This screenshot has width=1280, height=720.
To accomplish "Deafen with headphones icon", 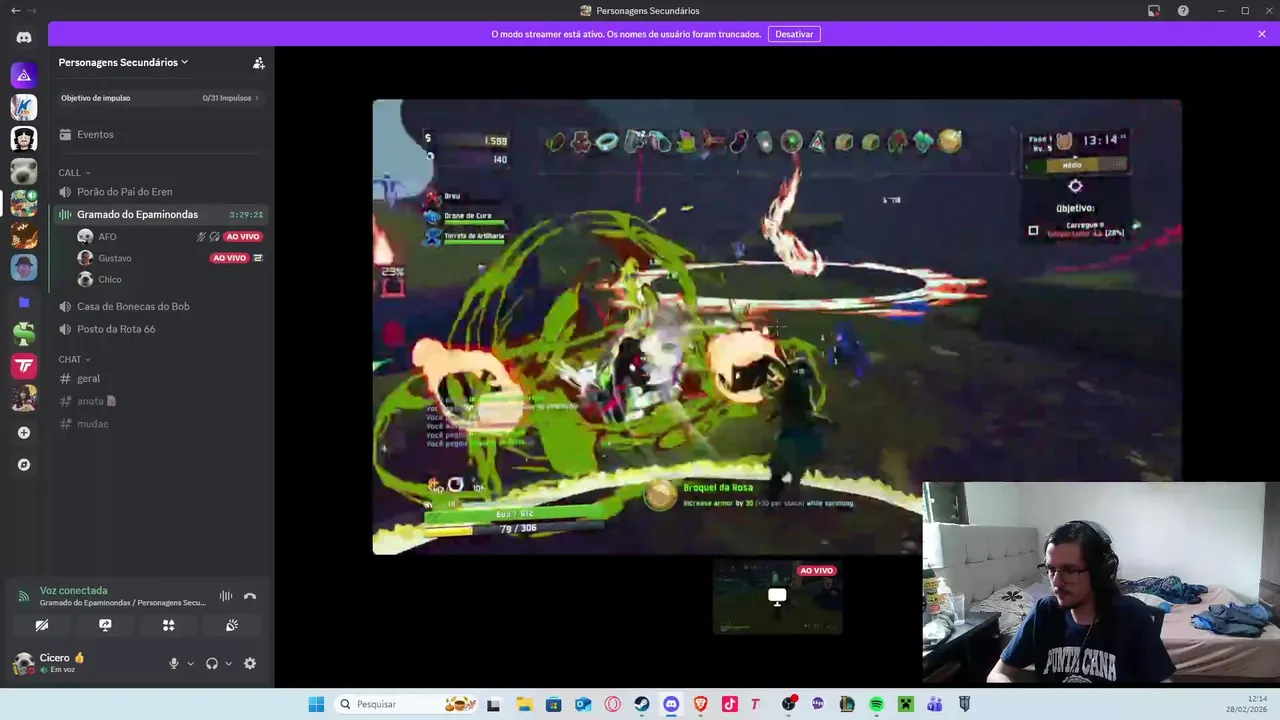I will point(212,663).
